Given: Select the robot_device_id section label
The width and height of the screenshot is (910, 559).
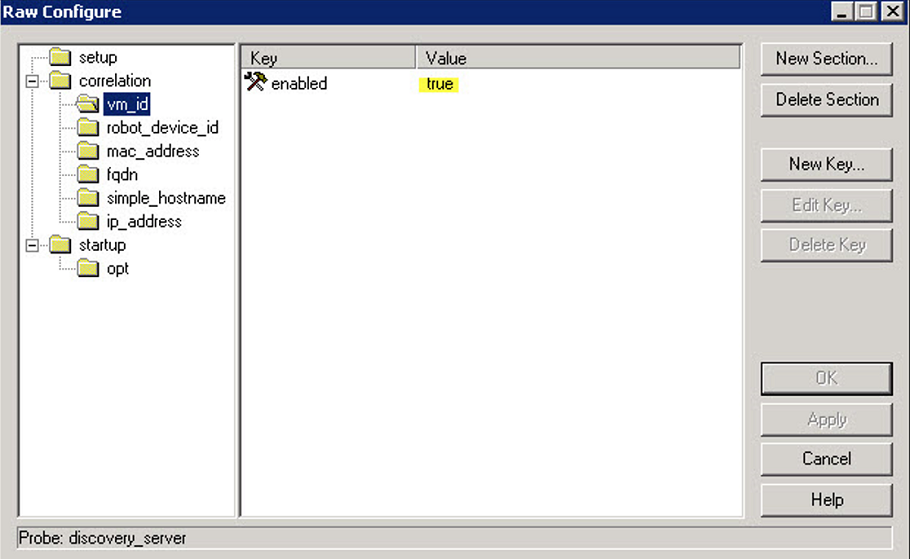Looking at the screenshot, I should 162,128.
